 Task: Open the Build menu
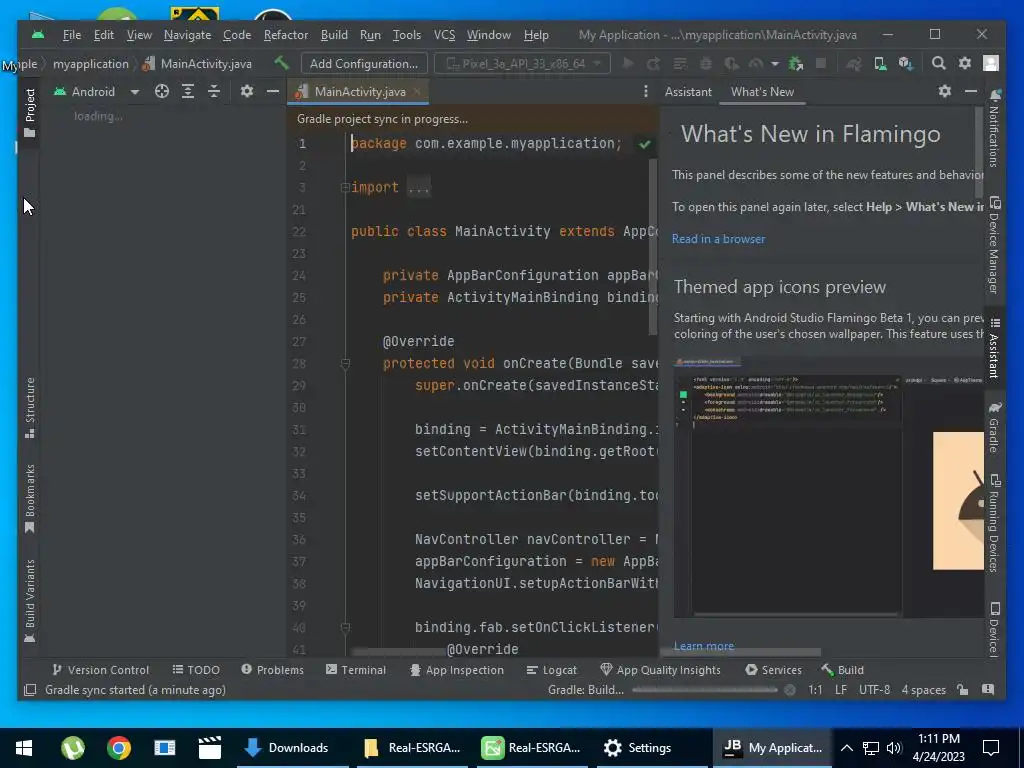point(334,35)
